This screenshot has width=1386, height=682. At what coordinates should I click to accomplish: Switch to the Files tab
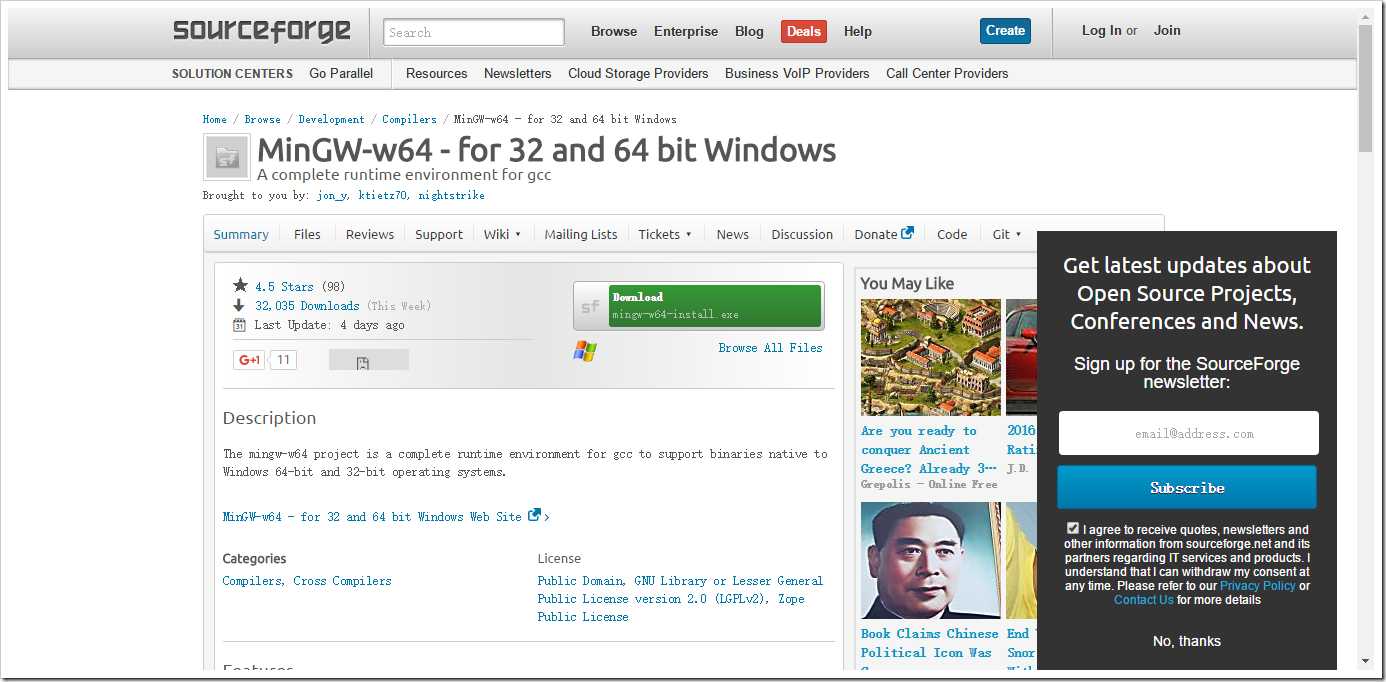(x=307, y=234)
